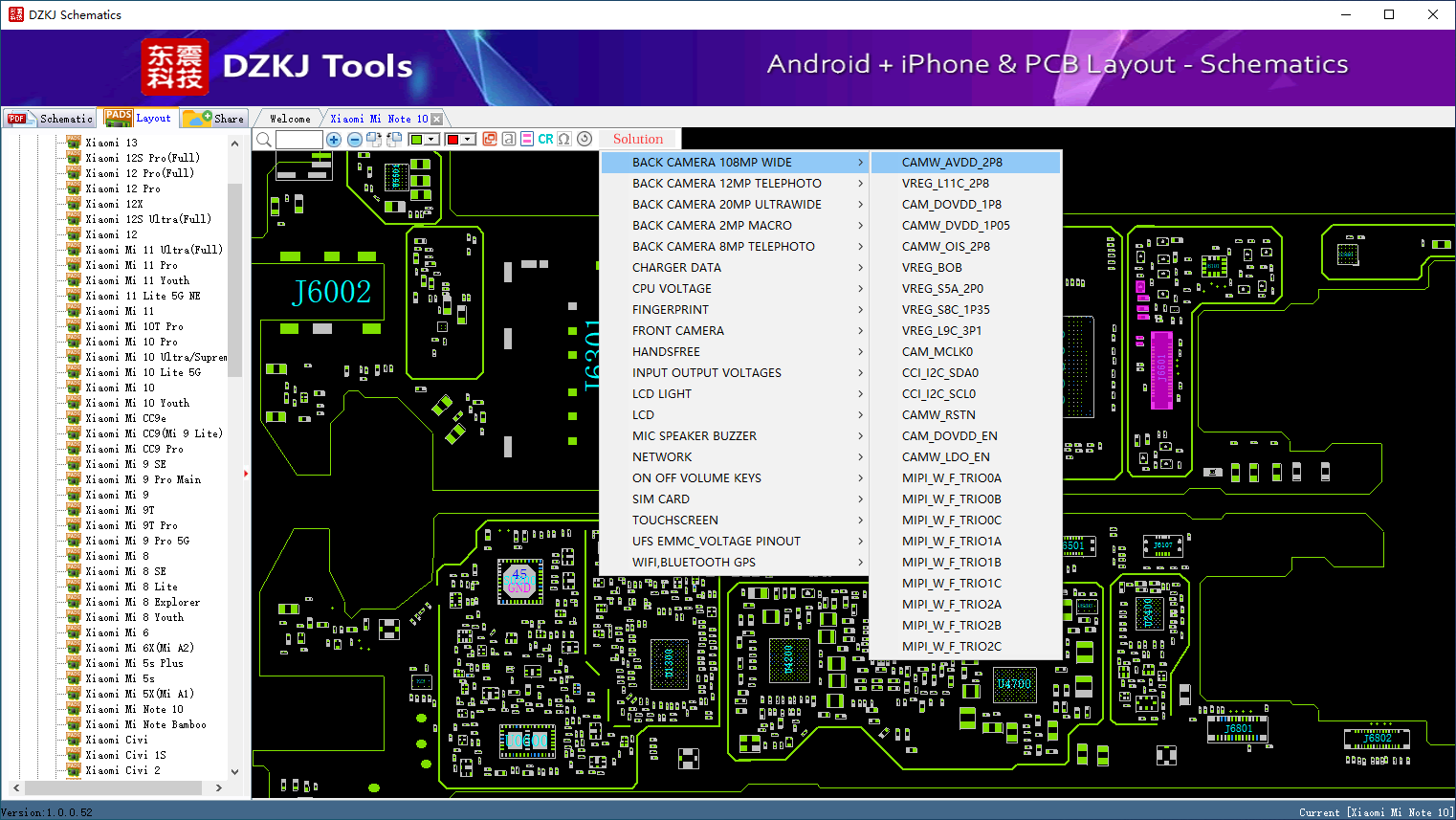Viewport: 1456px width, 820px height.
Task: Expand the LCD LIGHT submenu
Action: click(x=735, y=394)
